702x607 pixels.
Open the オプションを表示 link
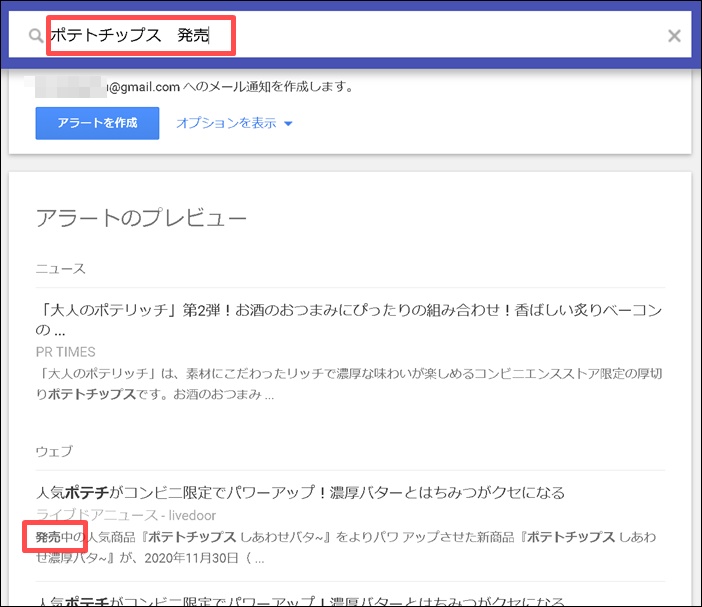(226, 123)
